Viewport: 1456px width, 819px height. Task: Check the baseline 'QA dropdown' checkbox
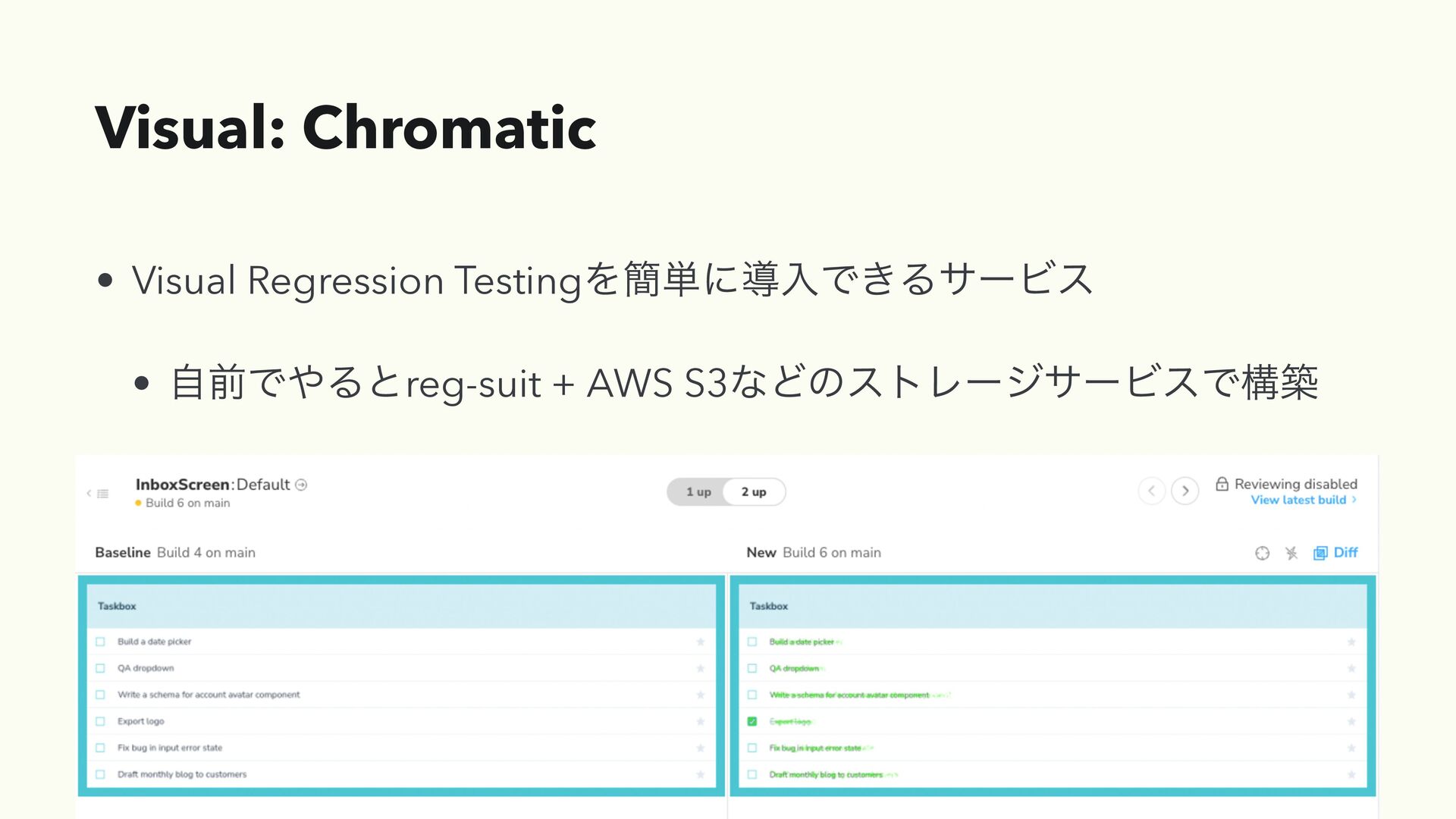coord(100,668)
